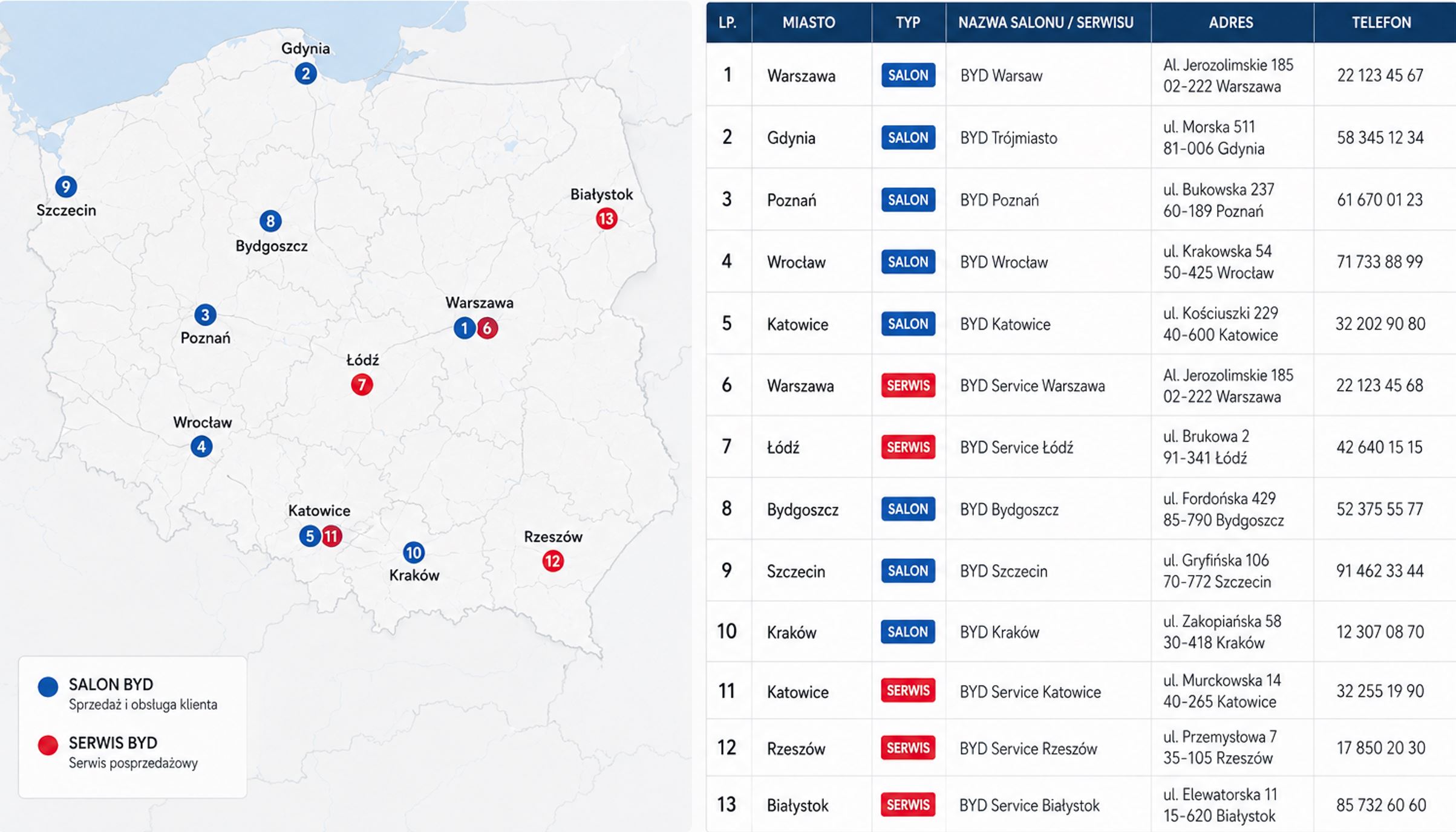Click address ul. Elewatorska 11 Białystok

1220,805
